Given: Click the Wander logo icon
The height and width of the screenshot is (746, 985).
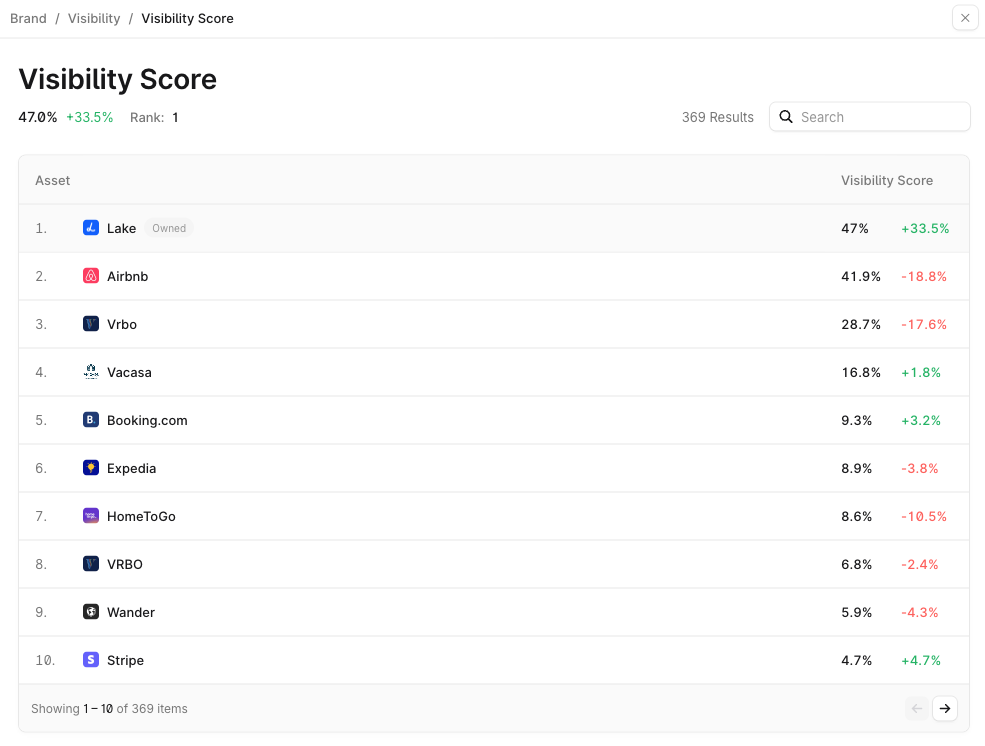Looking at the screenshot, I should coord(91,612).
